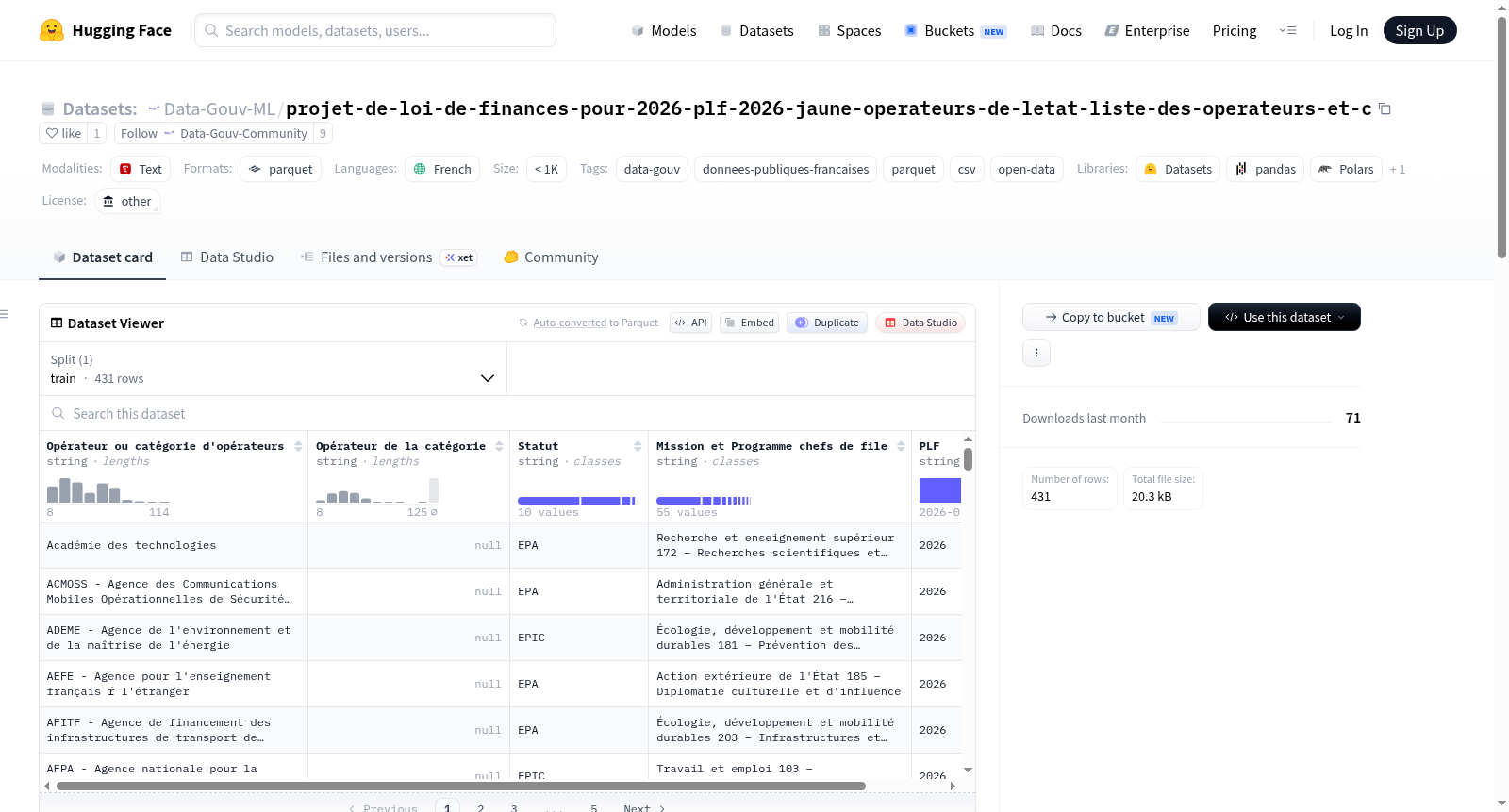Select the Académie des technologies row cell
Image resolution: width=1509 pixels, height=812 pixels.
pyautogui.click(x=174, y=545)
